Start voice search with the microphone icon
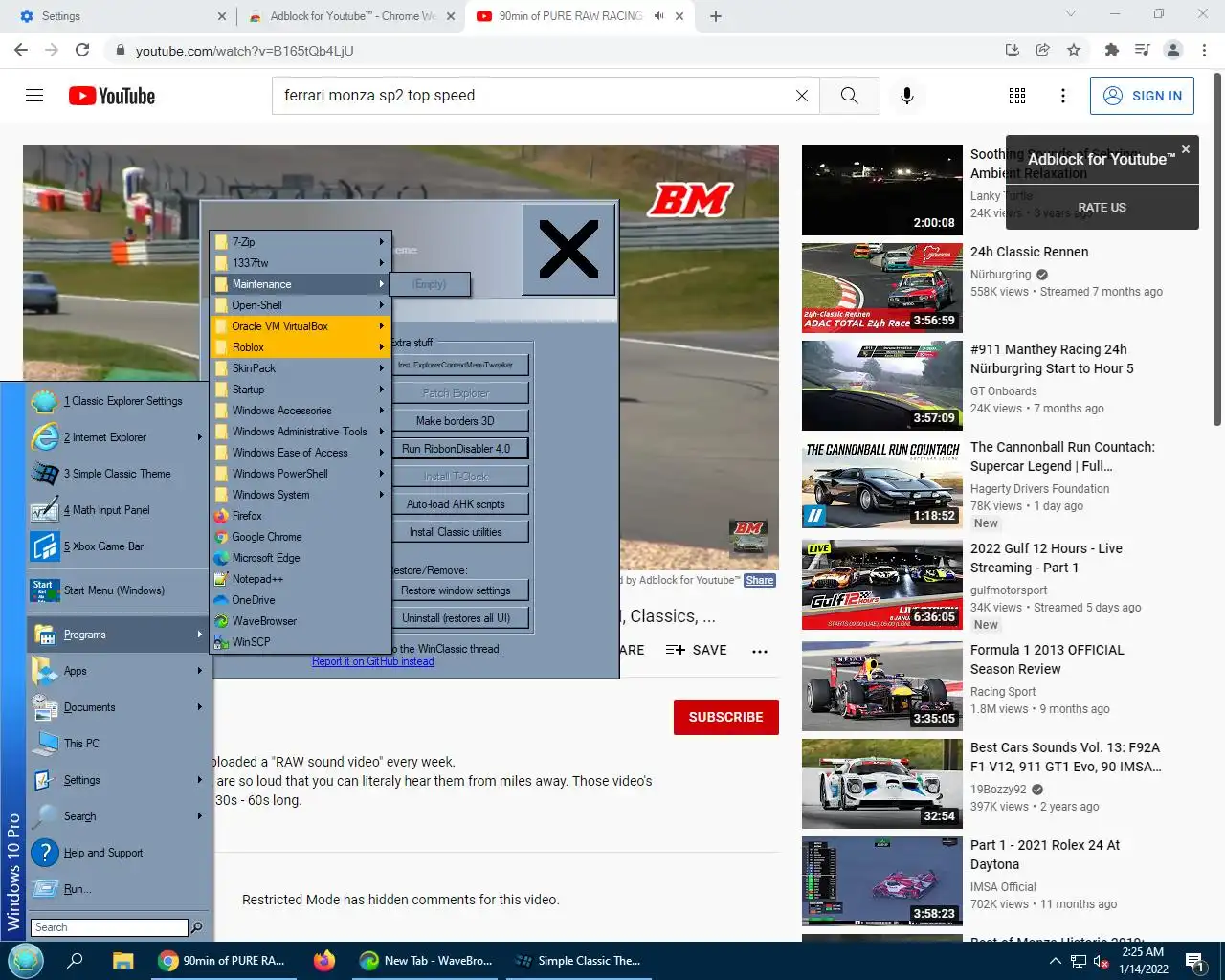The width and height of the screenshot is (1225, 980). point(907,96)
